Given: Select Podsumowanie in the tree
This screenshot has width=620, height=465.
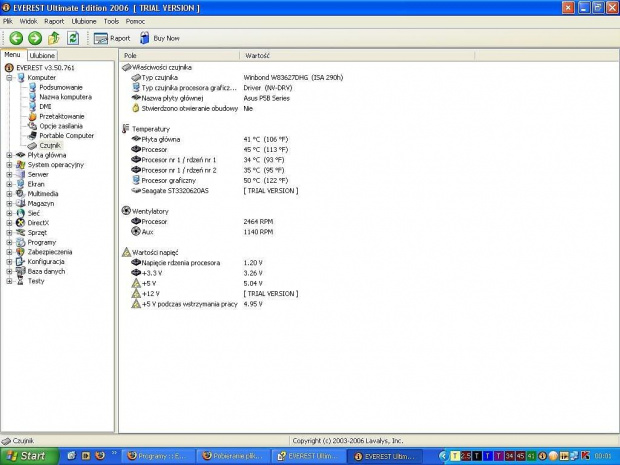Looking at the screenshot, I should click(61, 87).
